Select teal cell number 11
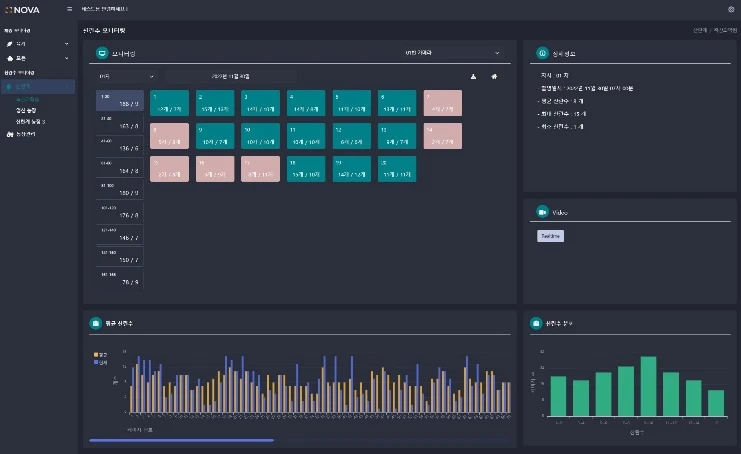This screenshot has height=454, width=741. coord(306,136)
